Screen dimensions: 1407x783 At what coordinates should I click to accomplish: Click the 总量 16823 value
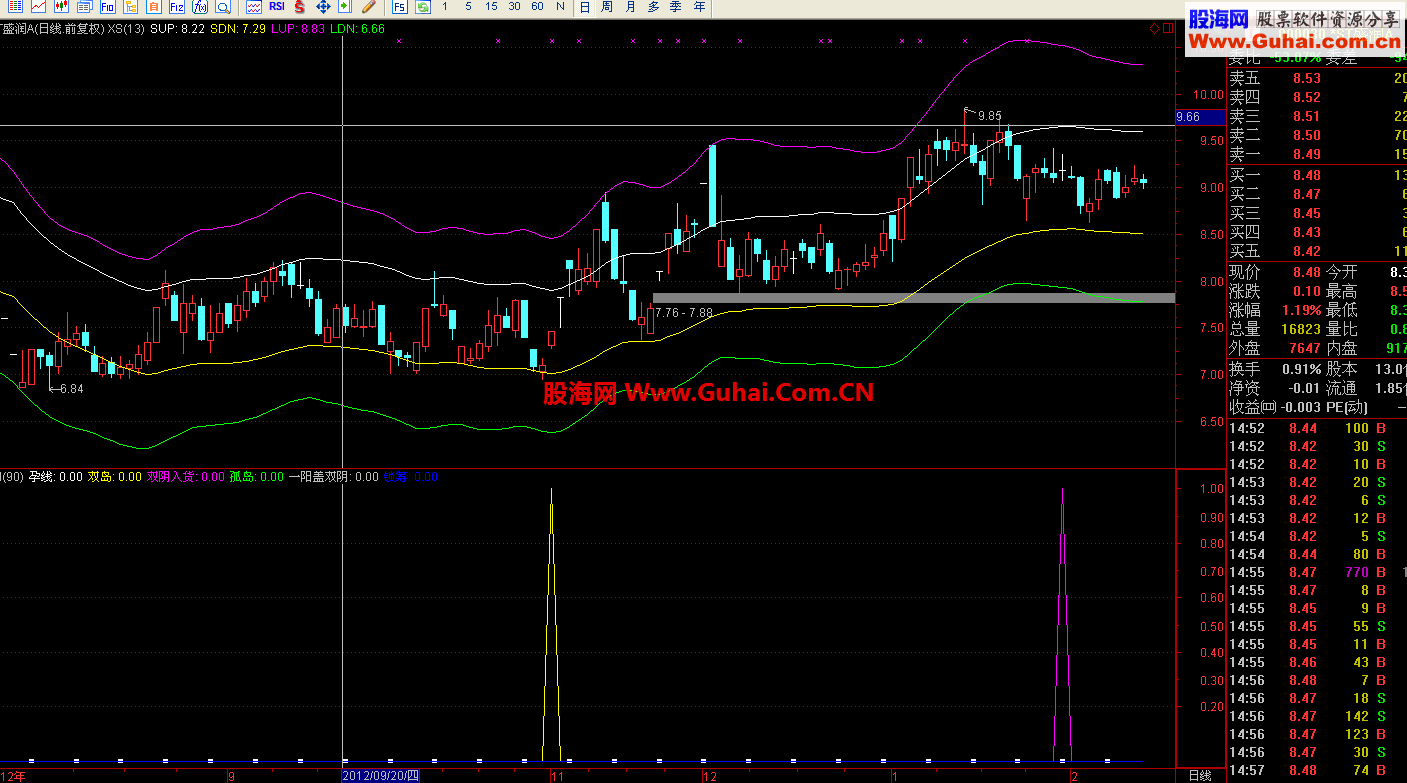1301,329
